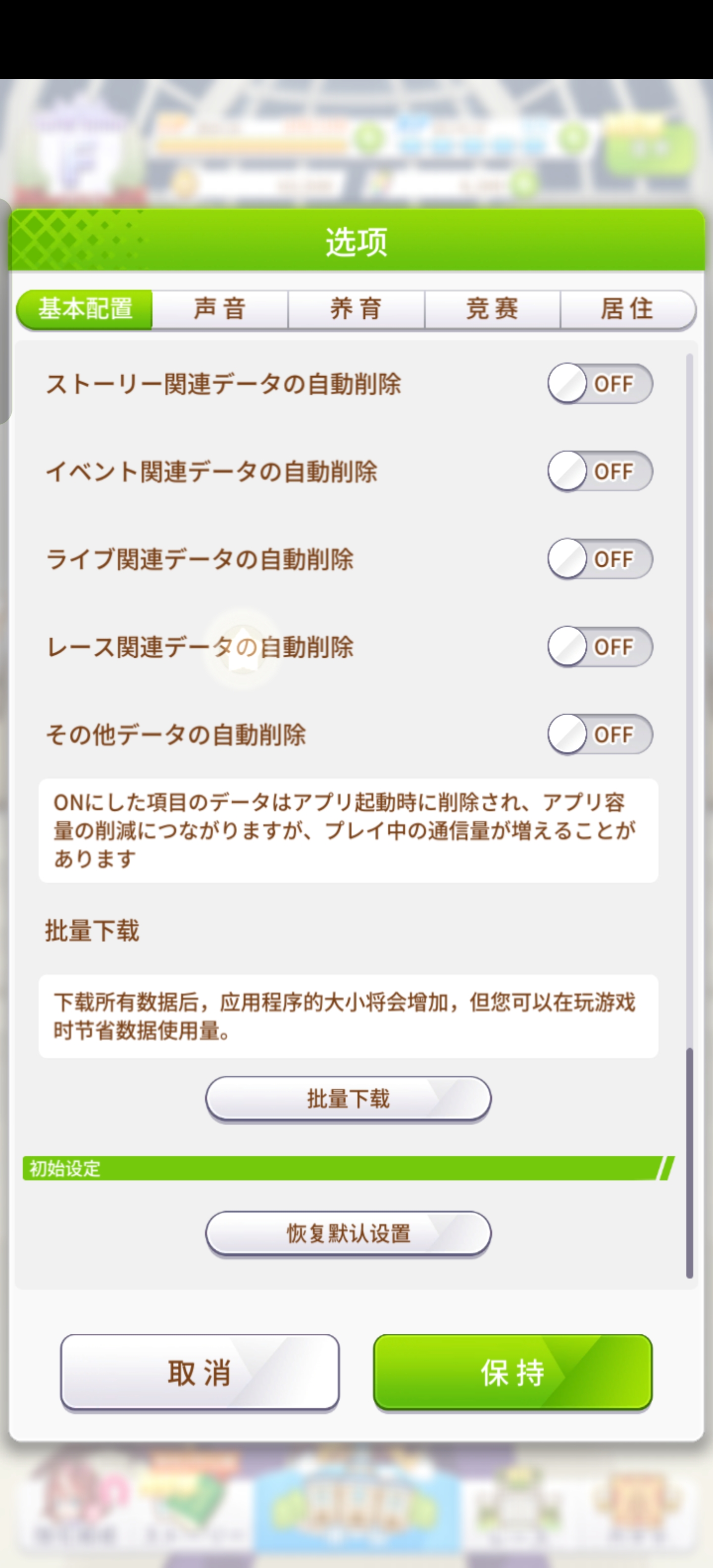Viewport: 713px width, 1568px height.
Task: Enable イベント関連データの自動削除 switch
Action: pos(600,471)
